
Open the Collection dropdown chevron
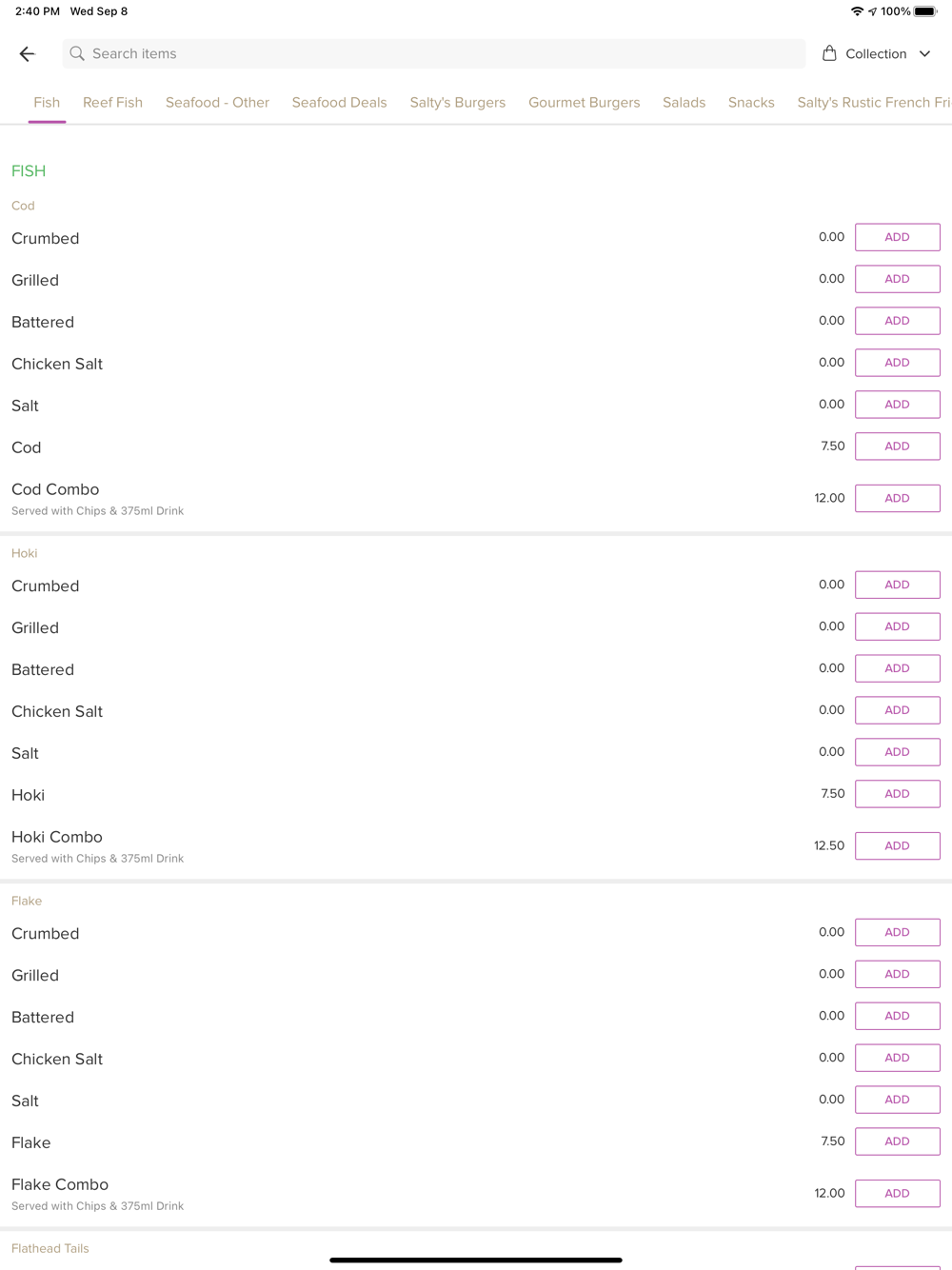click(924, 54)
